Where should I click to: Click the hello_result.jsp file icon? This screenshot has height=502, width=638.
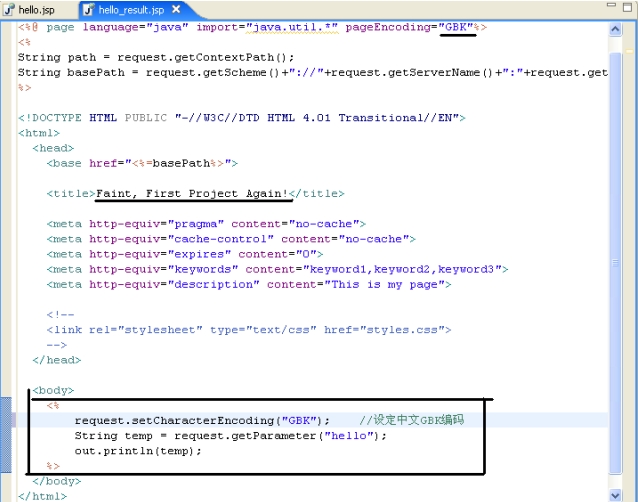point(88,10)
